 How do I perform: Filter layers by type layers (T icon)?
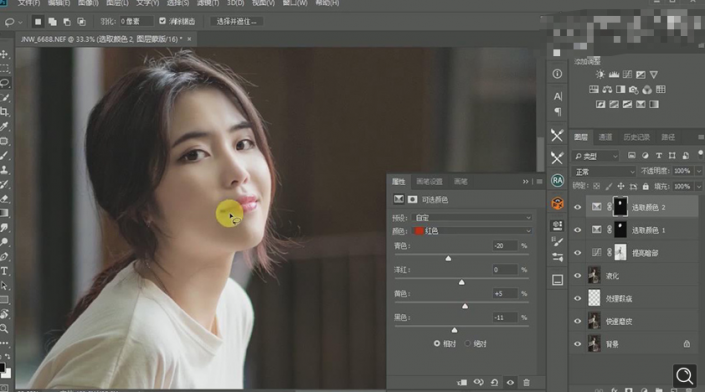coord(659,156)
